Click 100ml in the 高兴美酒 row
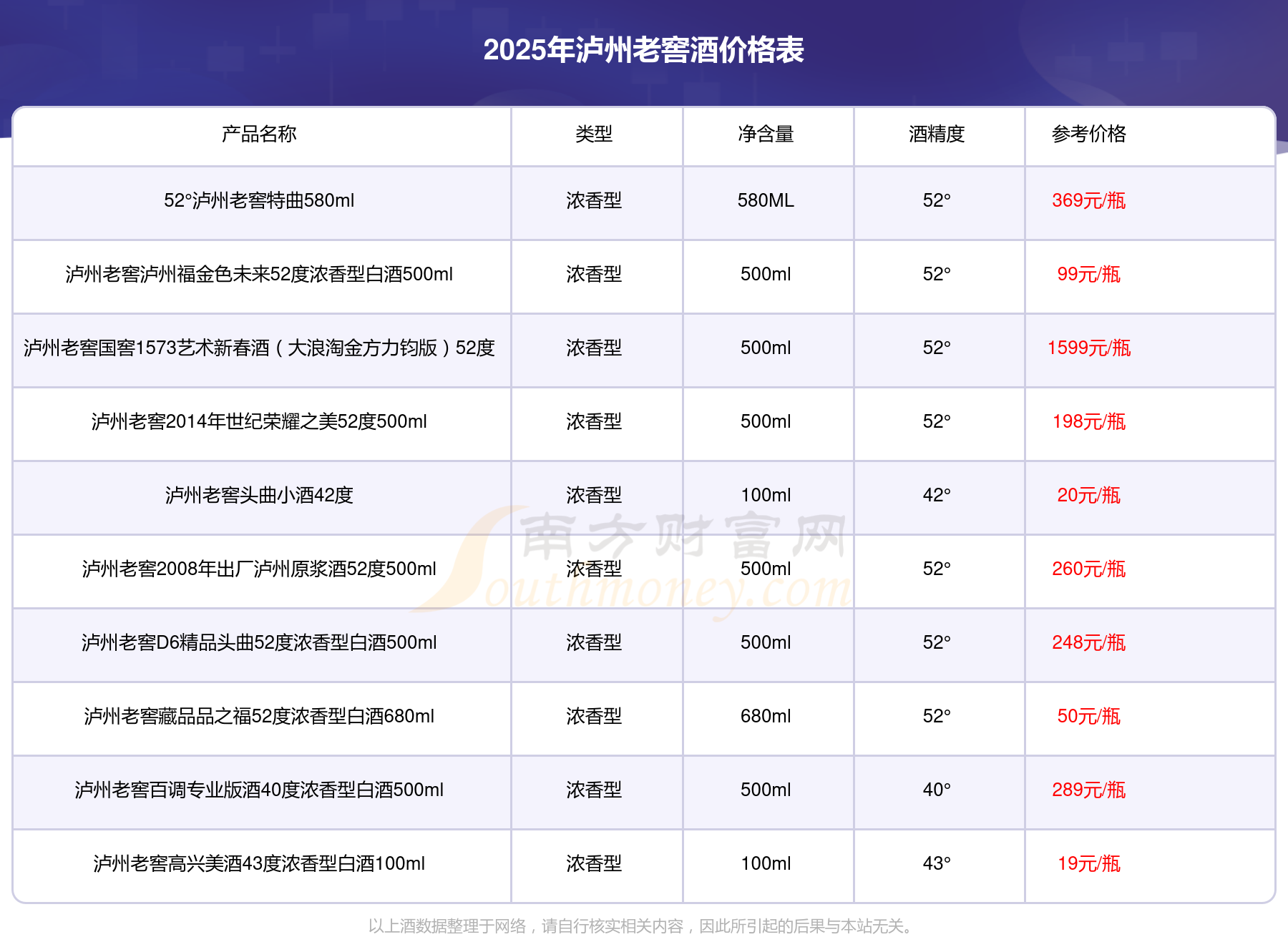Viewport: 1288px width, 937px height. [766, 863]
